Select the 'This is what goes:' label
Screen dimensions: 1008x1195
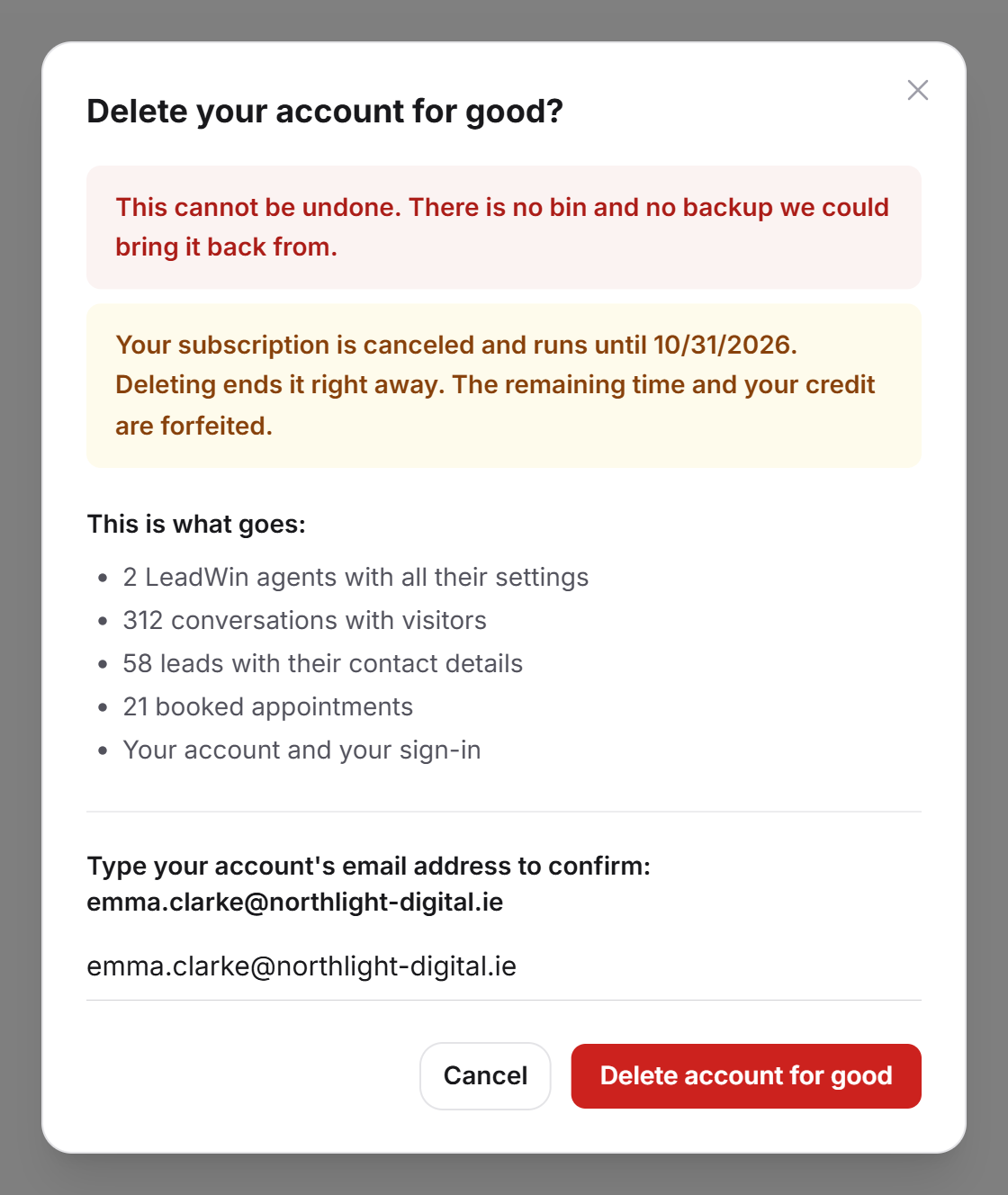point(196,524)
